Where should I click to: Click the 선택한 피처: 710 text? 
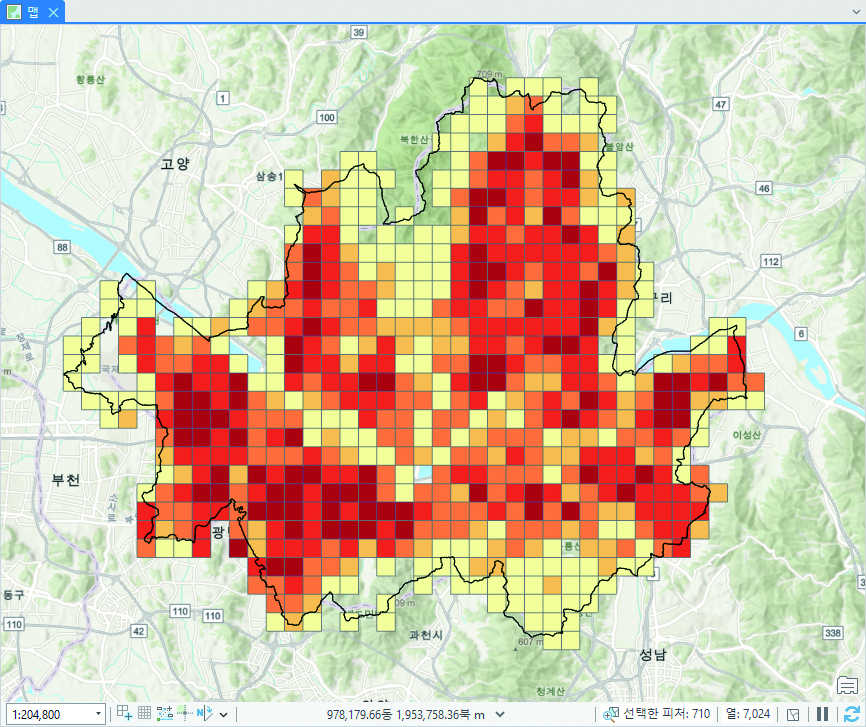[666, 714]
